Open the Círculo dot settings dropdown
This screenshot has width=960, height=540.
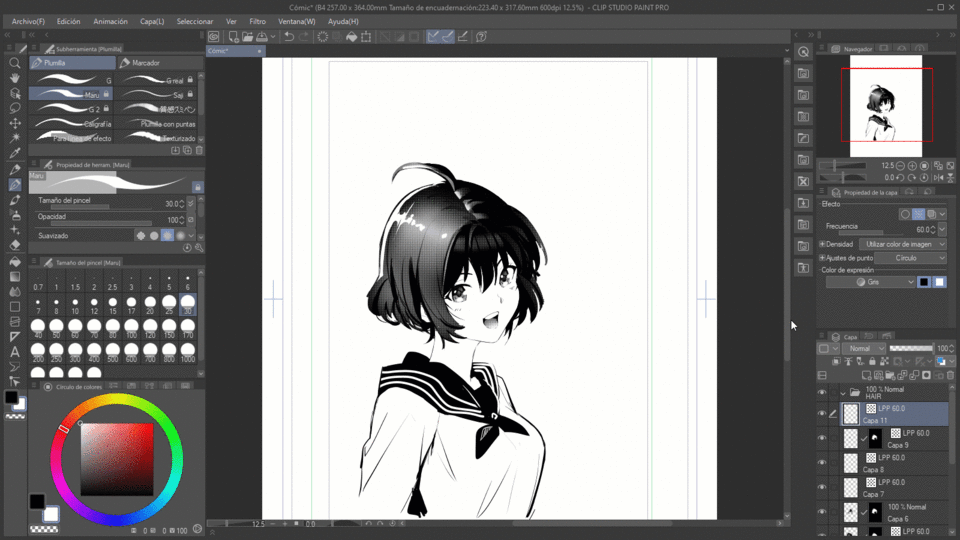(x=910, y=258)
